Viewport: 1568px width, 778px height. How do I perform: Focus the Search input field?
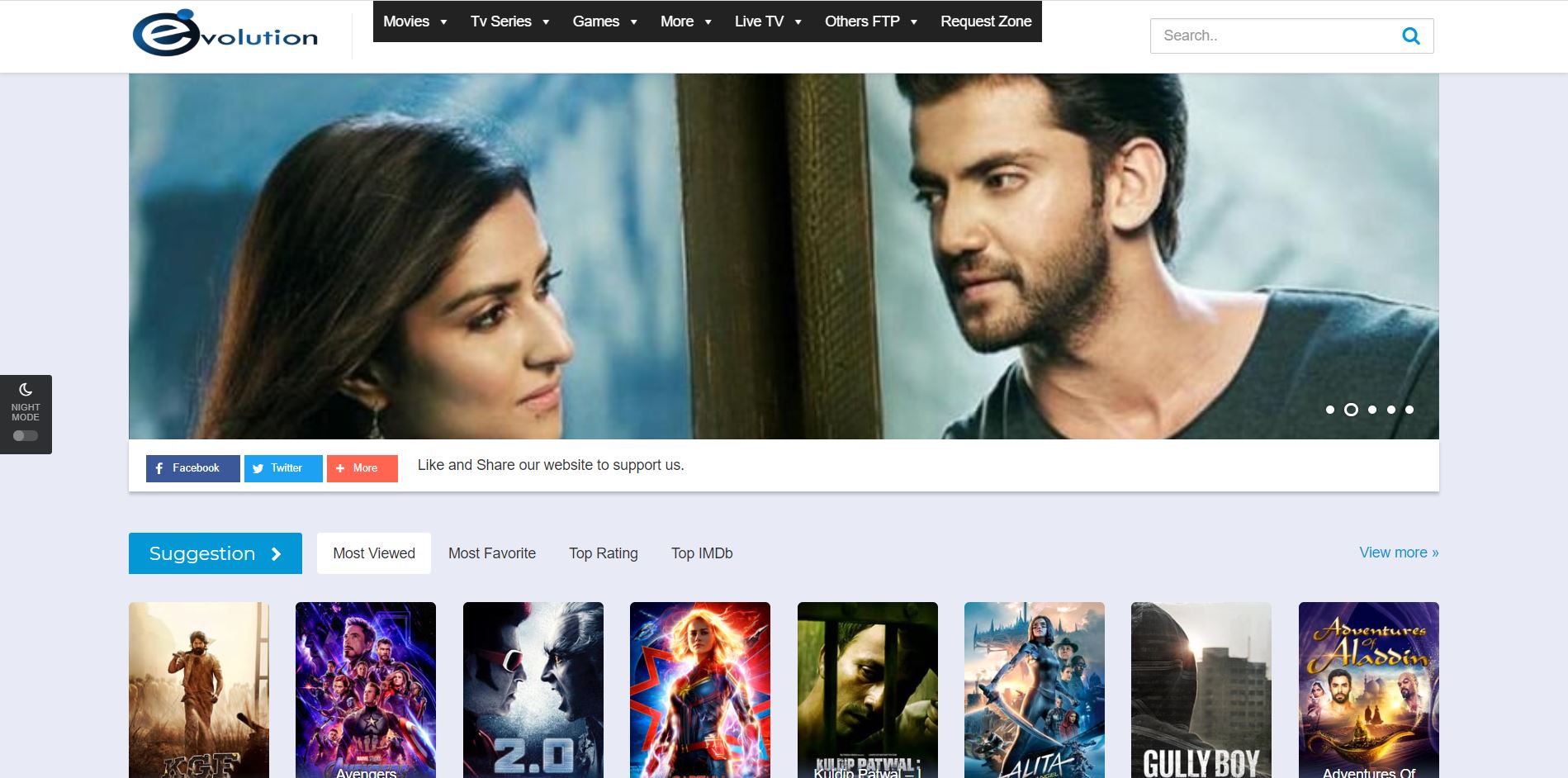tap(1272, 36)
